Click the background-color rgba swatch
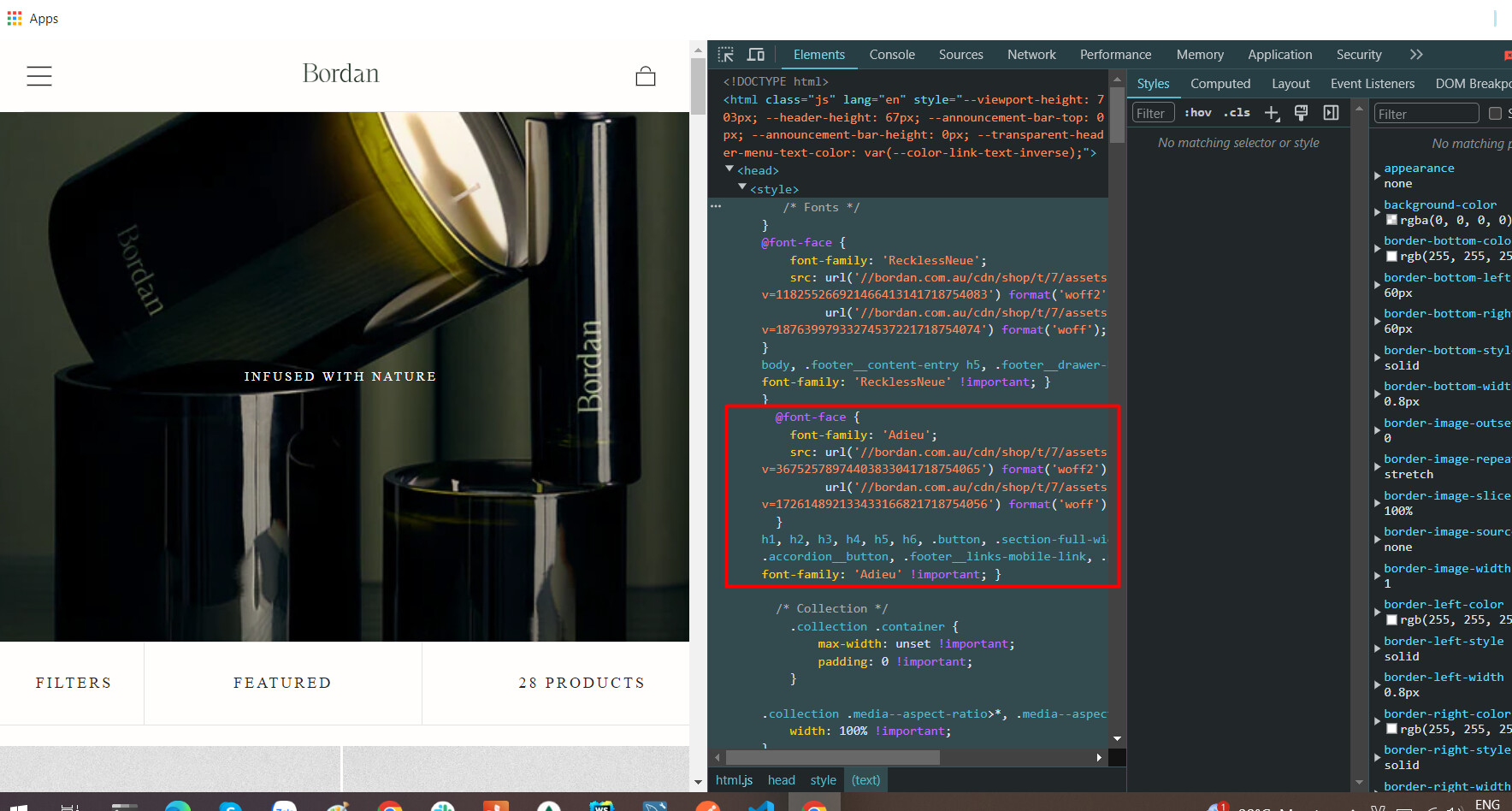The image size is (1512, 811). pos(1391,220)
